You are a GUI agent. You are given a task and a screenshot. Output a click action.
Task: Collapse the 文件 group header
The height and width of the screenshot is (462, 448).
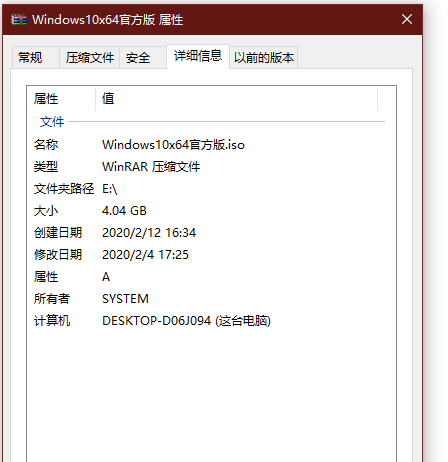click(52, 122)
